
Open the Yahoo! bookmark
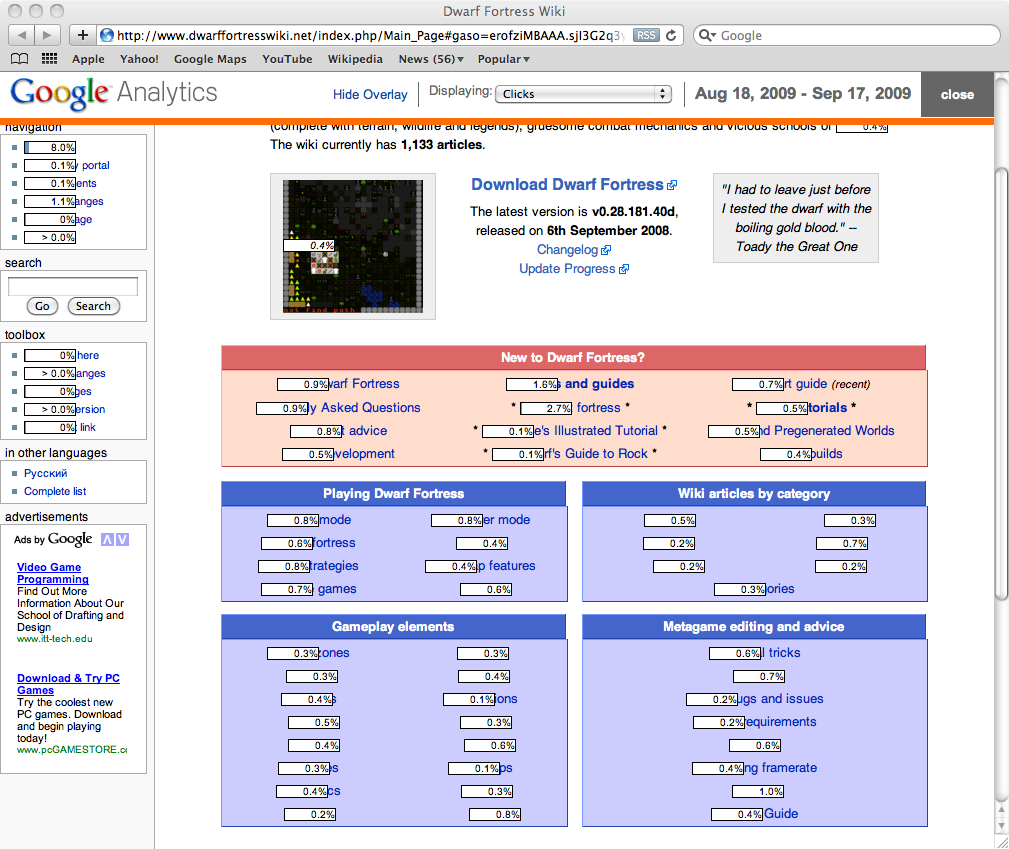(139, 59)
